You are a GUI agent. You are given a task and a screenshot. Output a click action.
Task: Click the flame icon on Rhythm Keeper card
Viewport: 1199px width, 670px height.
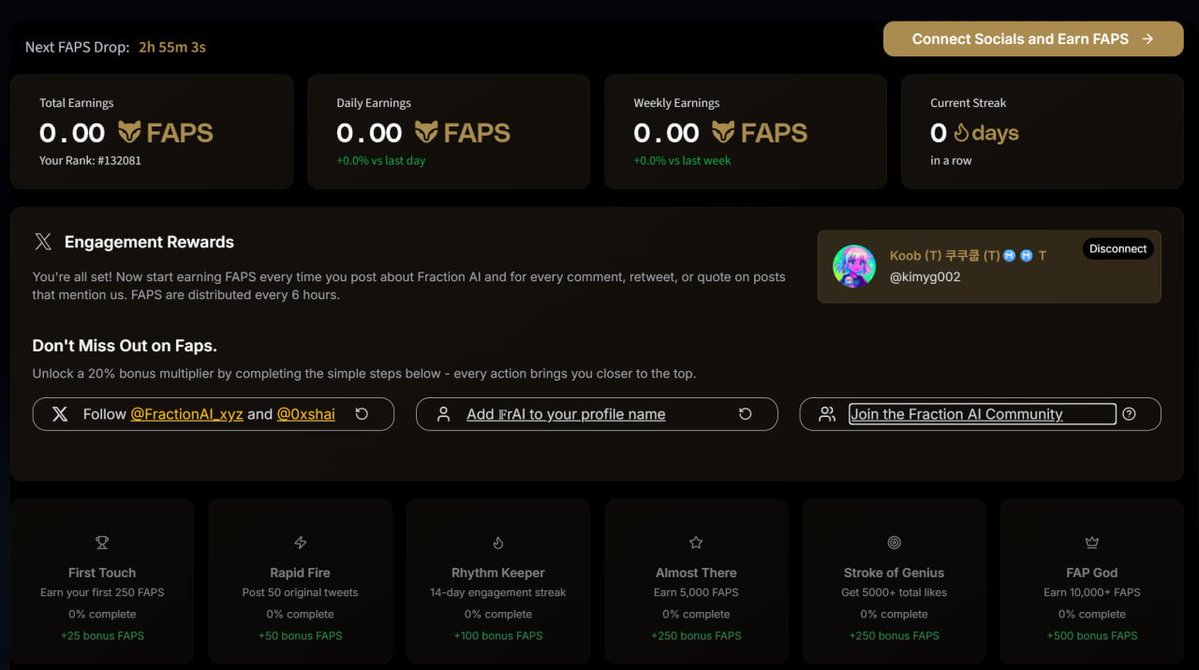click(x=498, y=542)
